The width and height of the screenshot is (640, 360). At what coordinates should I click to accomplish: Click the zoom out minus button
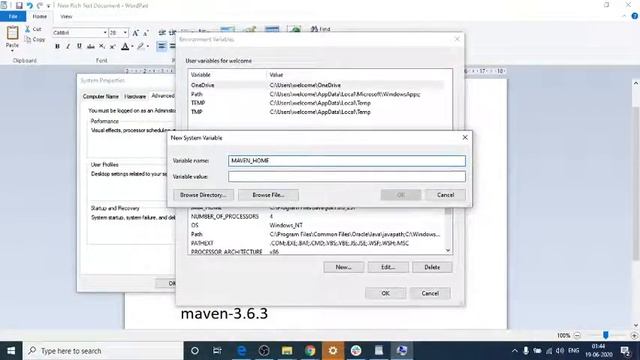[x=577, y=336]
